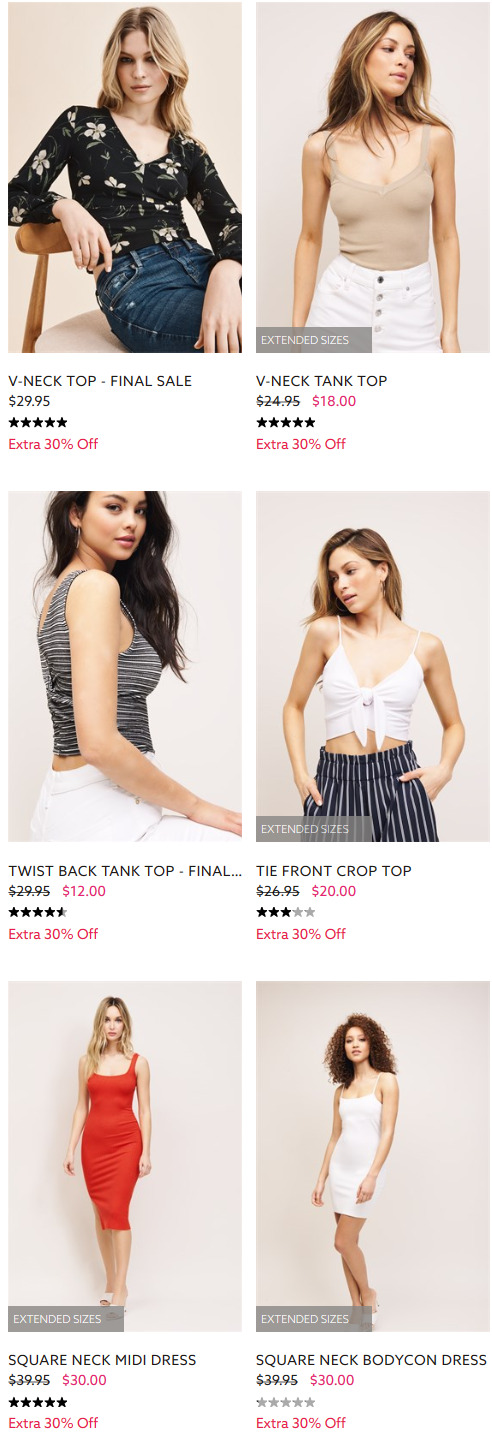Click Extended Sizes badge on V-Neck Tank Top
The height and width of the screenshot is (1455, 492).
click(x=314, y=340)
